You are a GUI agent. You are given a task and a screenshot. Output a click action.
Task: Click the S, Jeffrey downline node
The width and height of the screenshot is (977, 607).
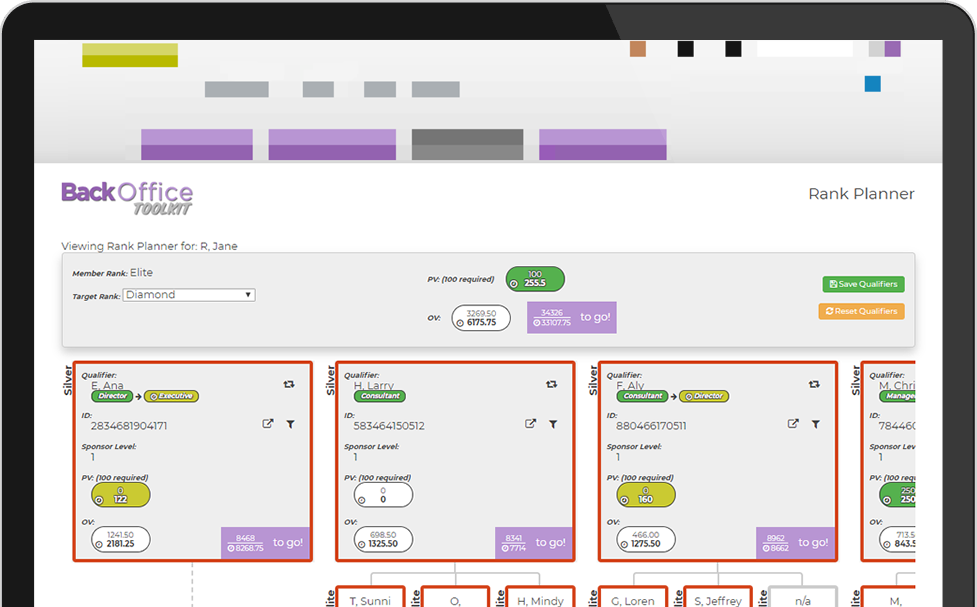pyautogui.click(x=716, y=599)
